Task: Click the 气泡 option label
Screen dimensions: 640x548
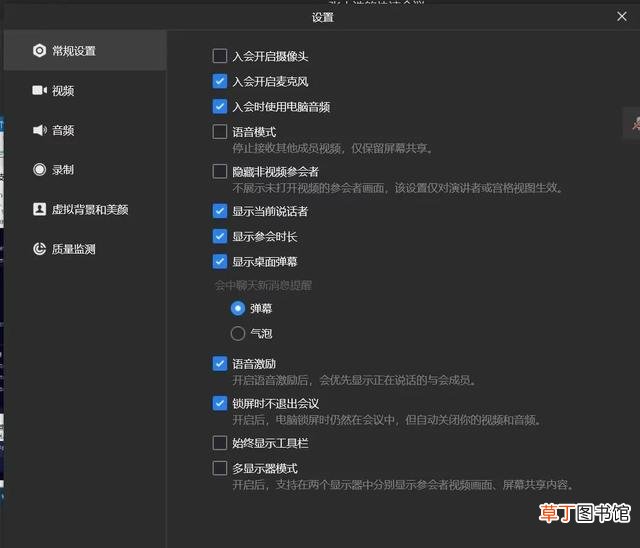Action: click(x=261, y=334)
